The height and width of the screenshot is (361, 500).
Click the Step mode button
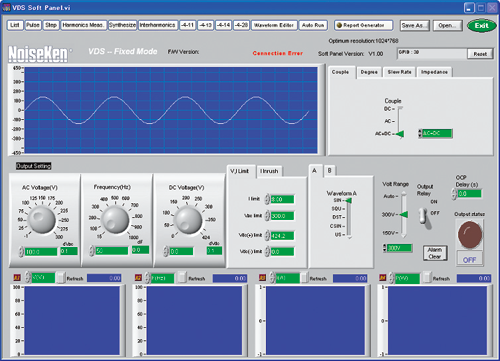tap(51, 25)
